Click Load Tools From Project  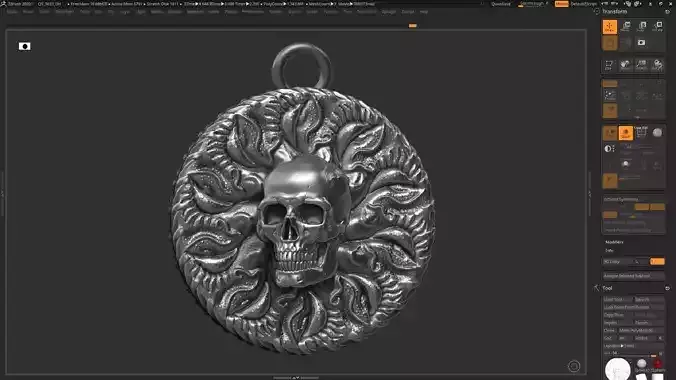(x=633, y=307)
